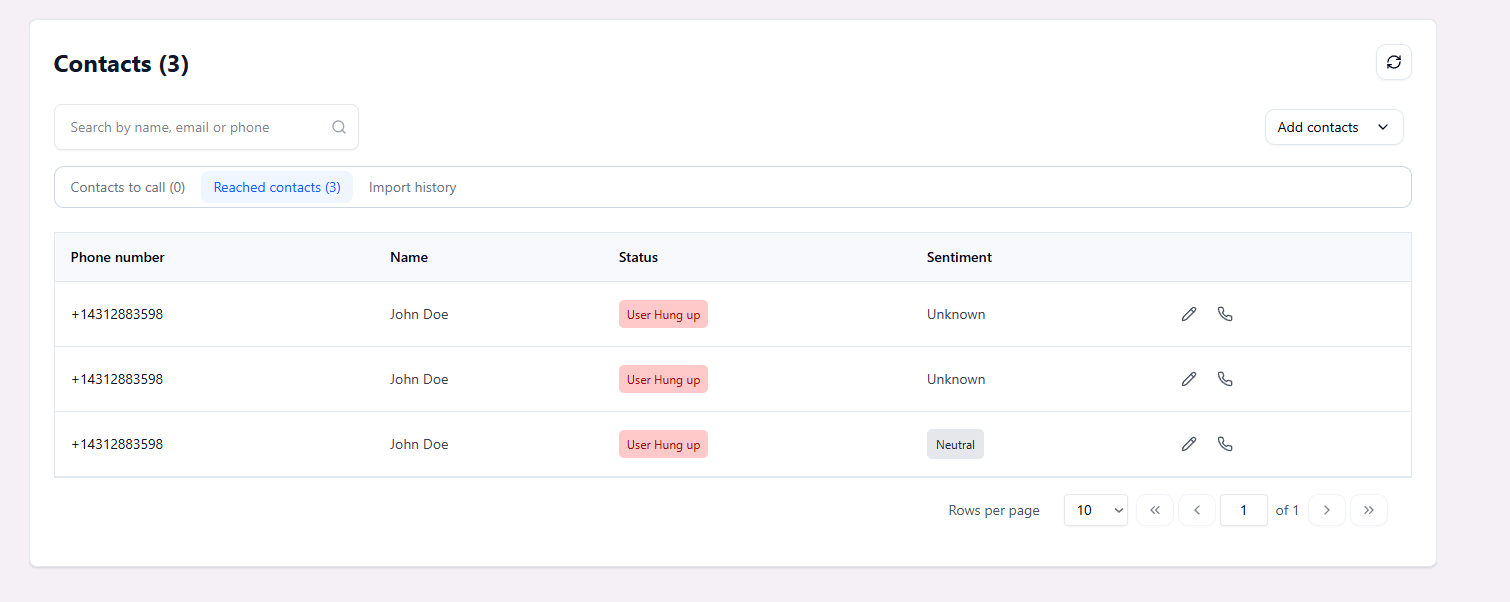The width and height of the screenshot is (1510, 602).
Task: Click the refresh contacts icon
Action: click(x=1393, y=62)
